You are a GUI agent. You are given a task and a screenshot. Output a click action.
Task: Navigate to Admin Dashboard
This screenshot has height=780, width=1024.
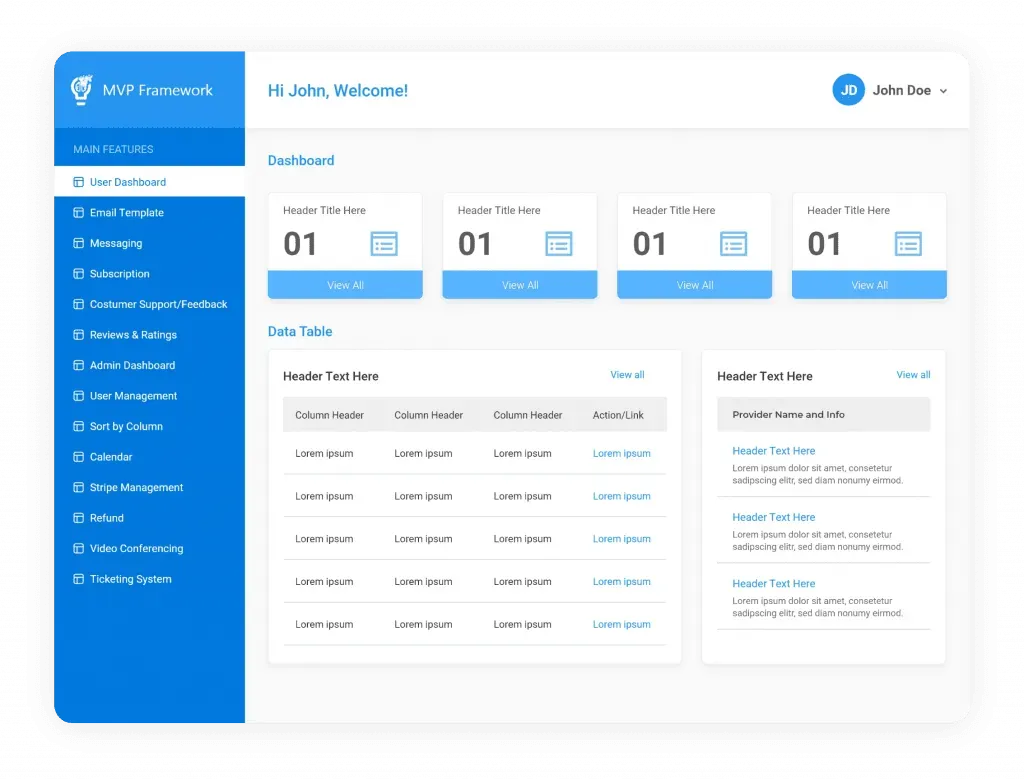click(150, 365)
